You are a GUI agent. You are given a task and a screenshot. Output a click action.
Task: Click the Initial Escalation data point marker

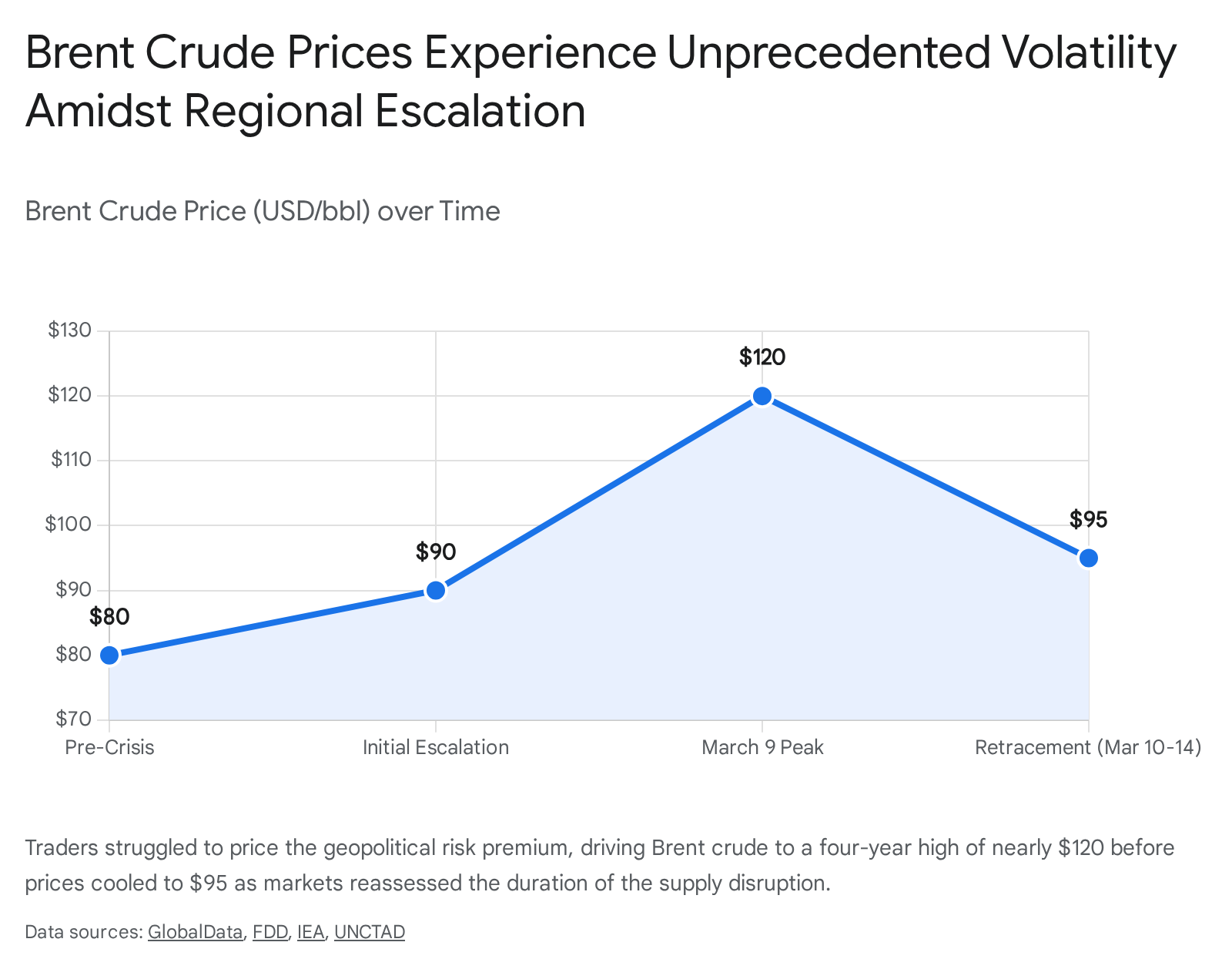[436, 591]
